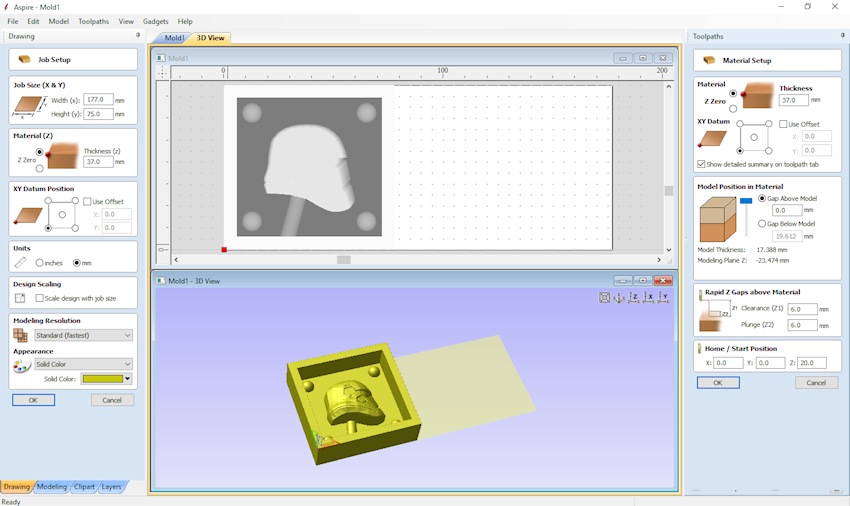Click Cancel in Material Setup panel

pos(816,382)
